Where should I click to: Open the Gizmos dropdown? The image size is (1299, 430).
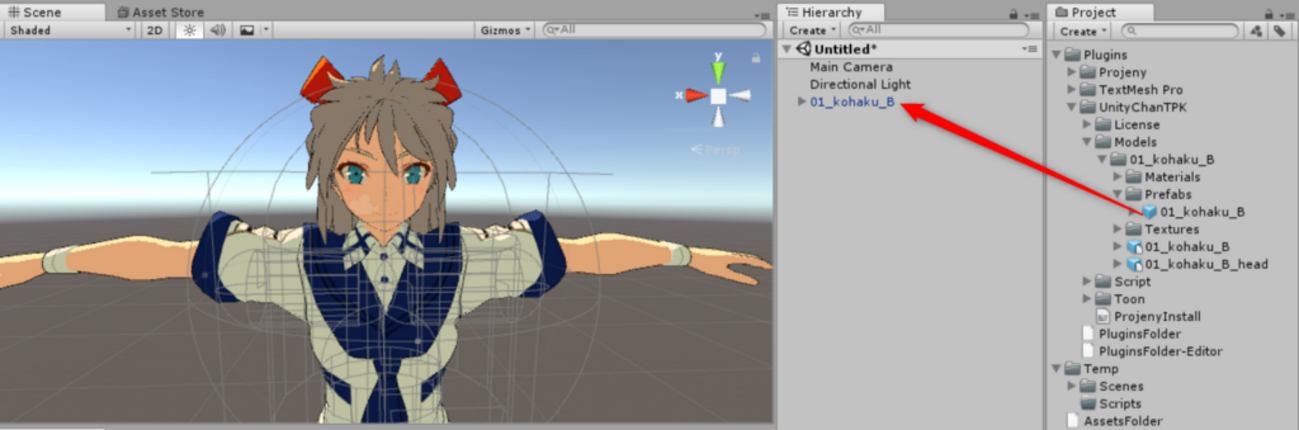coord(505,30)
